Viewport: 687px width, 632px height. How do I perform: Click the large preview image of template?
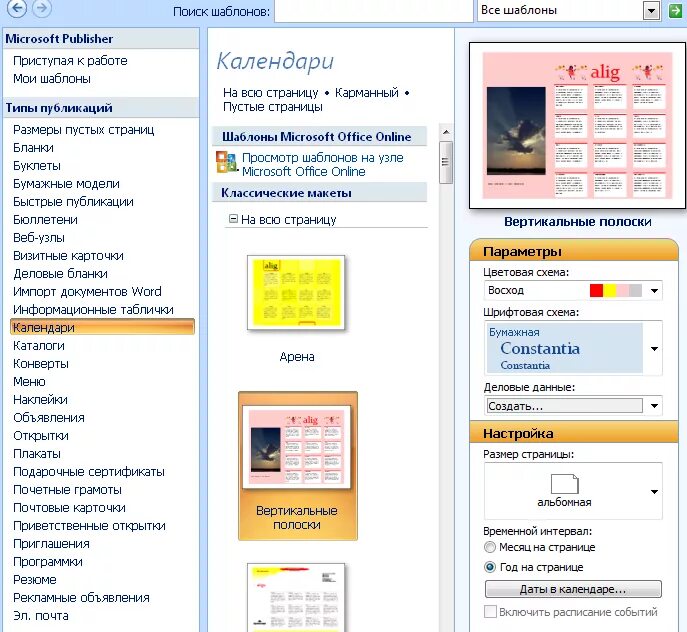[577, 125]
